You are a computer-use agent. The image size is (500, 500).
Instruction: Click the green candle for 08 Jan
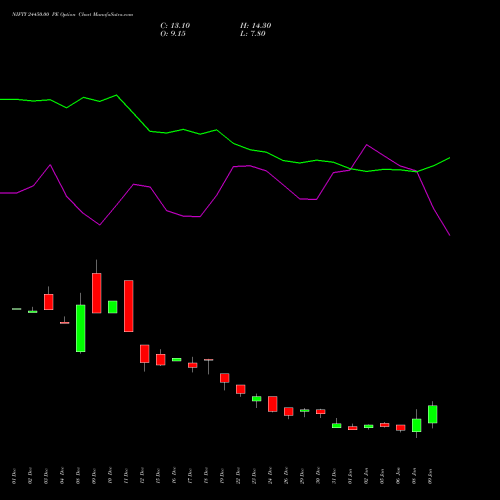(417, 425)
